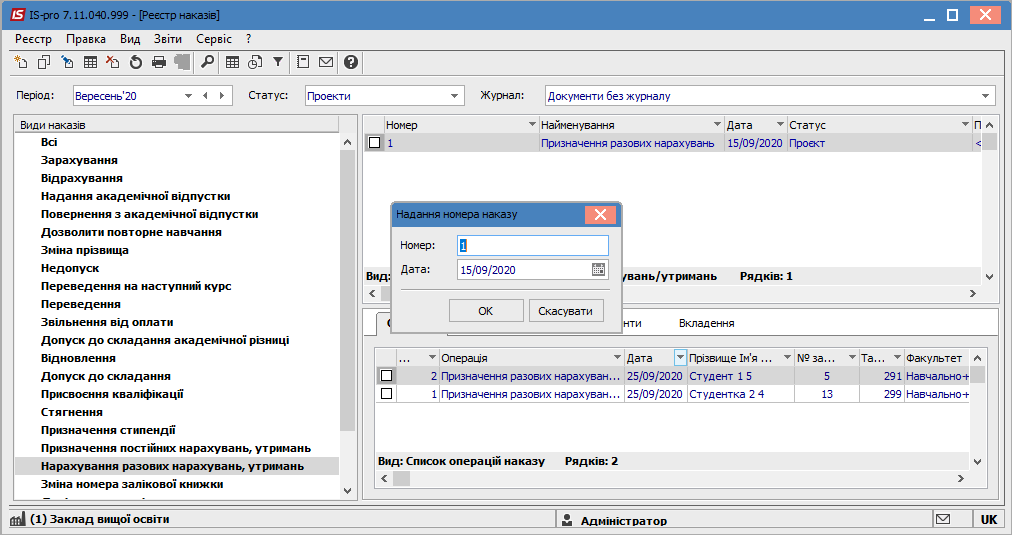
Task: Click down arrow of order types list scrollbar
Action: (x=347, y=490)
